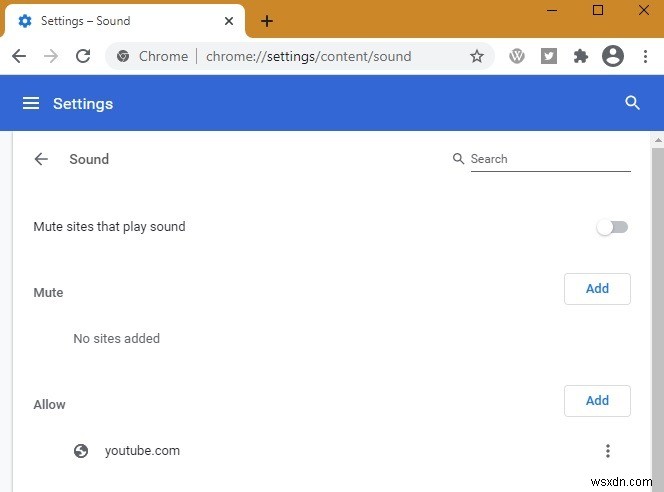Open the Chrome three-dot menu
The width and height of the screenshot is (664, 492).
point(643,56)
